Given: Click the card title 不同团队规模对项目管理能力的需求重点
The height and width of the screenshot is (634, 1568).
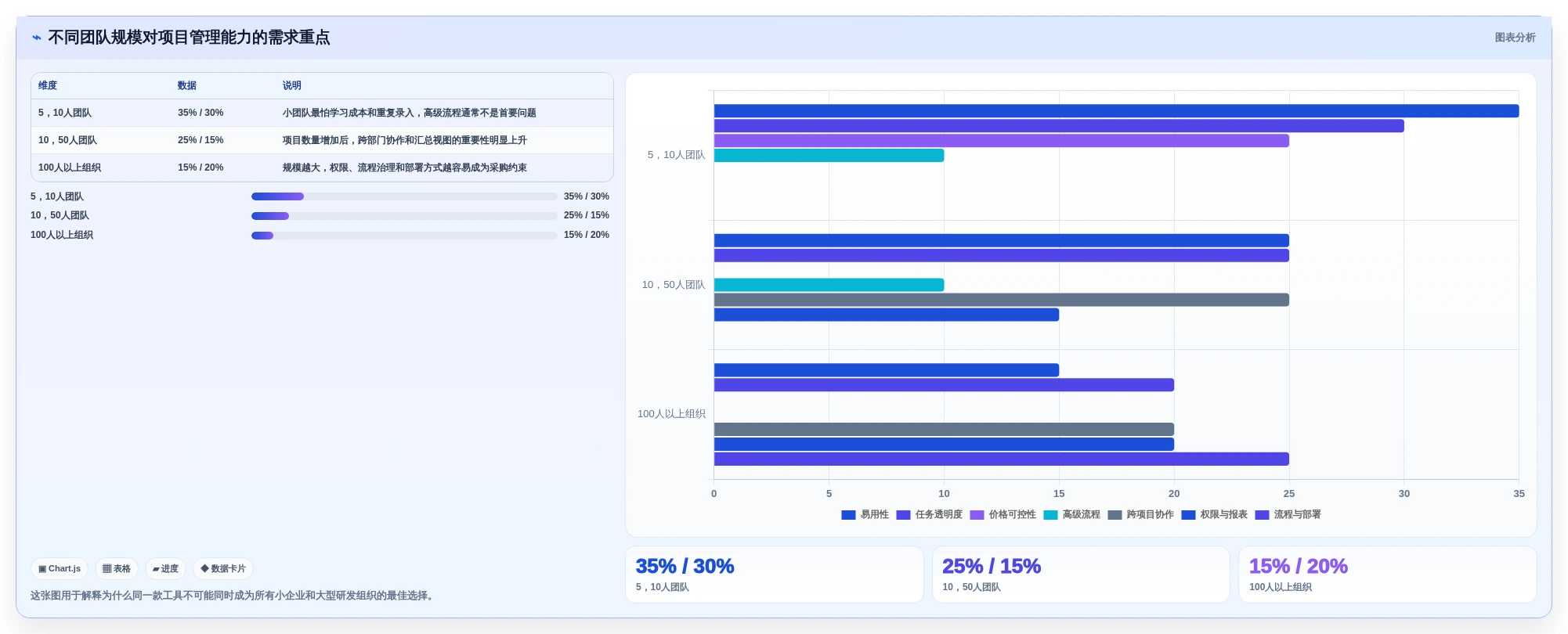Looking at the screenshot, I should pos(189,38).
